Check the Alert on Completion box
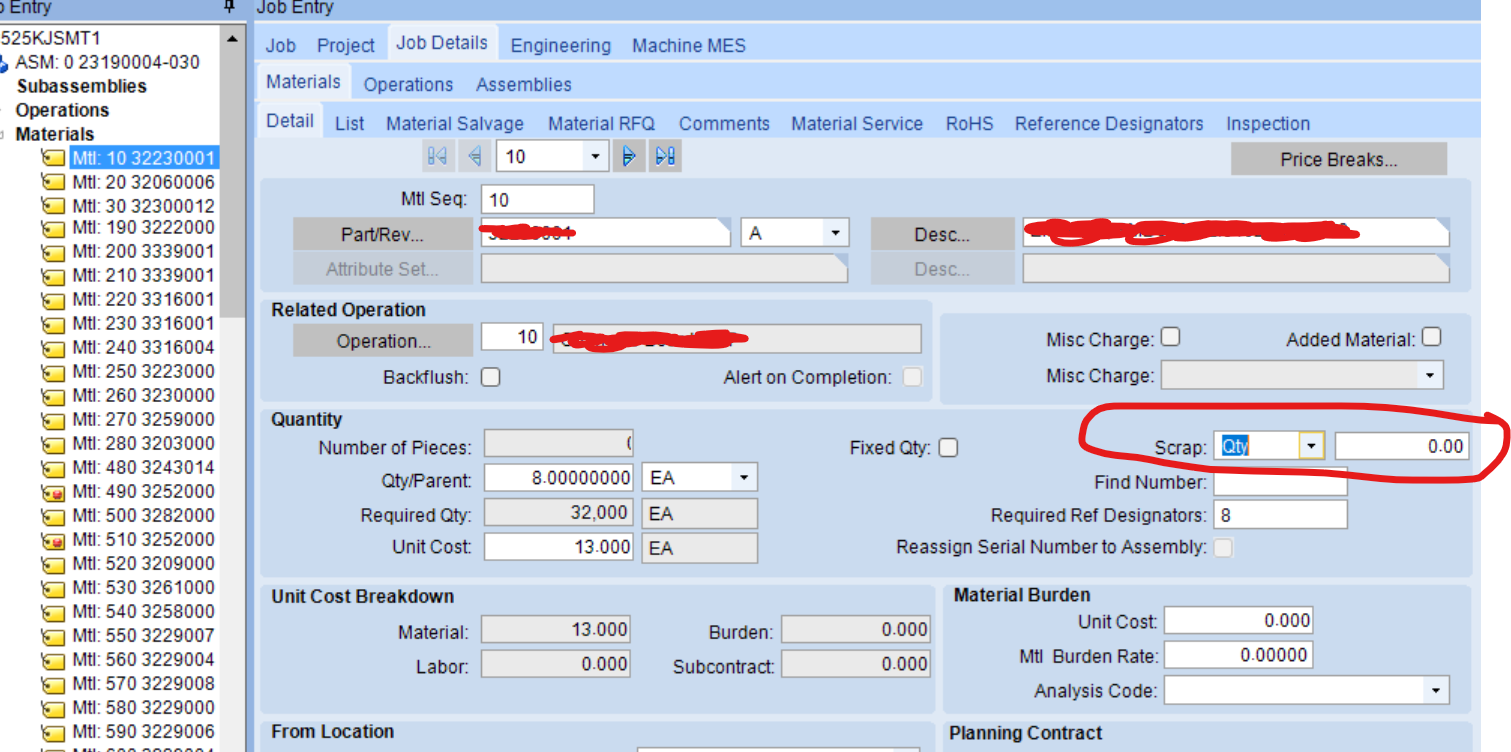Screen dimensions: 1511x752 (x=912, y=377)
